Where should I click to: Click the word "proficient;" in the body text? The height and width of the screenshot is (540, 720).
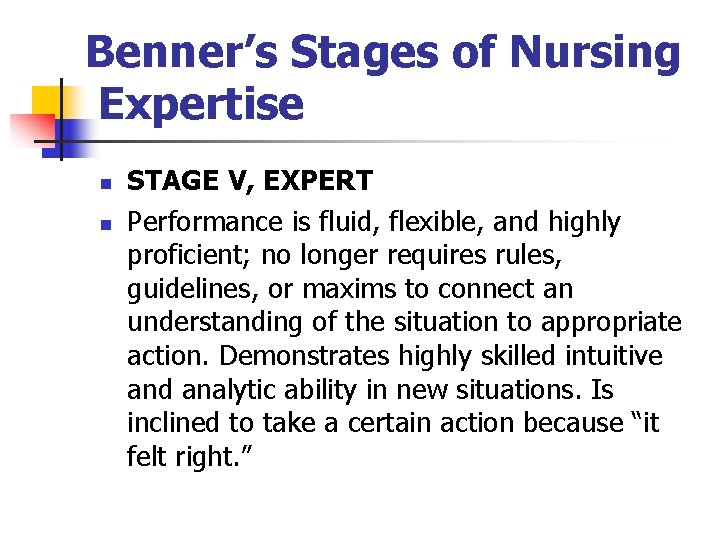click(189, 256)
